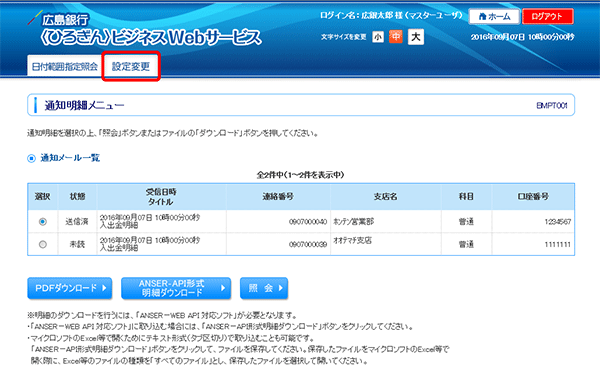Click 普通 in the ホンテン営業部 row
Screen dimensions: 600x388
pyautogui.click(x=466, y=222)
